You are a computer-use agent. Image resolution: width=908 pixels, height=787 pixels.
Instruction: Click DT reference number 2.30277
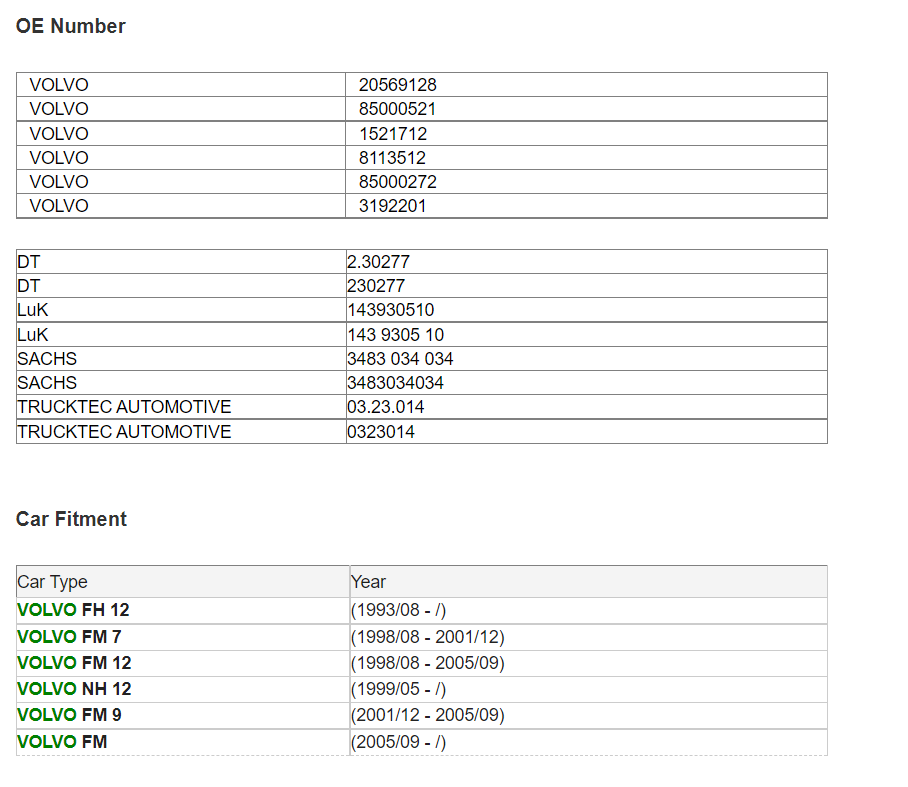(378, 262)
